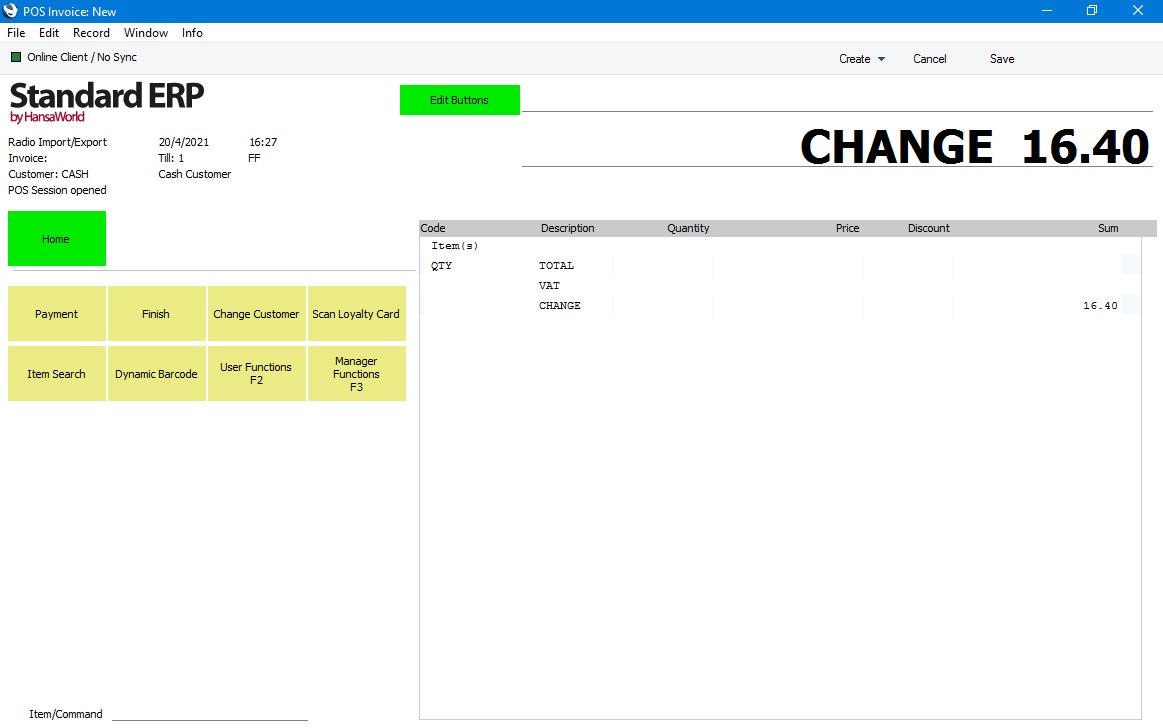Image resolution: width=1163 pixels, height=728 pixels.
Task: Select the CHANGE row description
Action: [x=559, y=305]
